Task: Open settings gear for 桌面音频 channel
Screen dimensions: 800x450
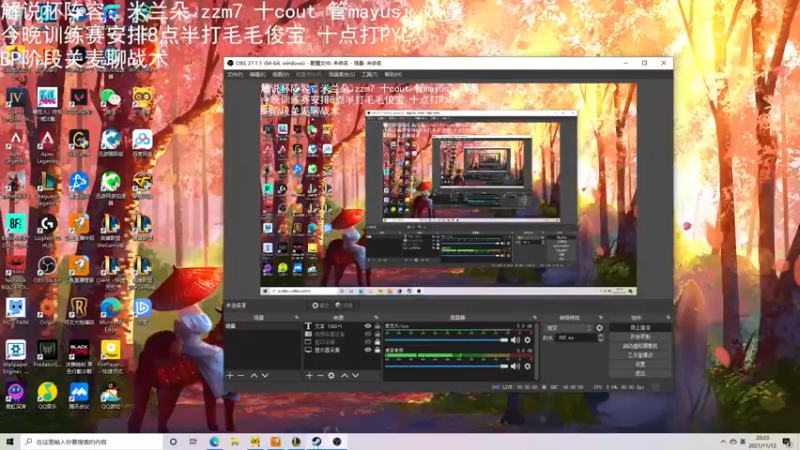Action: (528, 366)
